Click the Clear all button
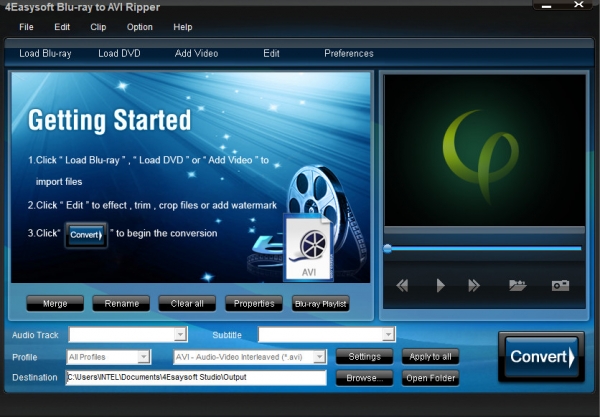Image resolution: width=600 pixels, height=417 pixels. click(x=187, y=304)
